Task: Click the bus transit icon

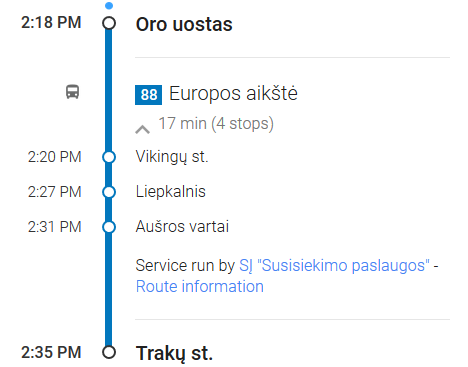Action: (x=72, y=92)
